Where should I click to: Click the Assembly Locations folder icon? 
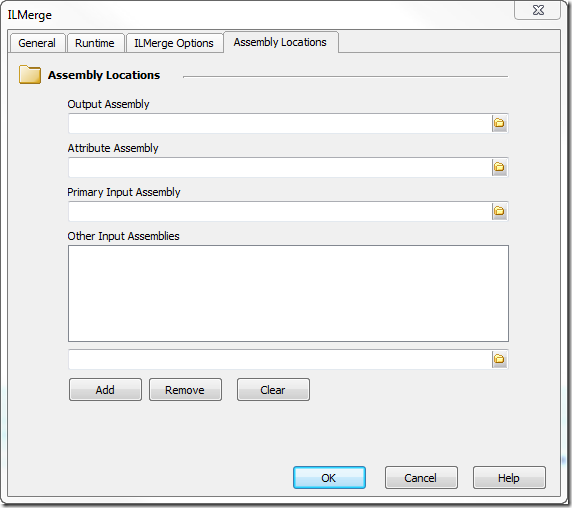[x=30, y=75]
